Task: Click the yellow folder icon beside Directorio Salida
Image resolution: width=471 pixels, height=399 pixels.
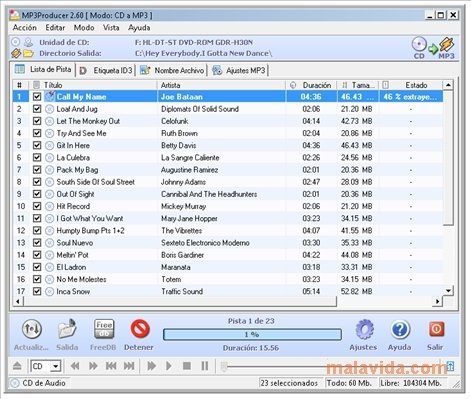Action: [28, 53]
